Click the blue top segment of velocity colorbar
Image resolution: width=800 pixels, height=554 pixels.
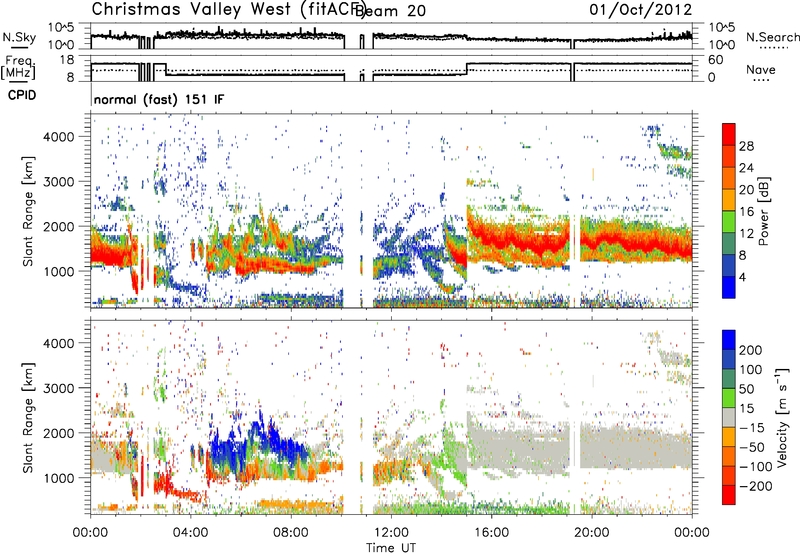tap(729, 340)
